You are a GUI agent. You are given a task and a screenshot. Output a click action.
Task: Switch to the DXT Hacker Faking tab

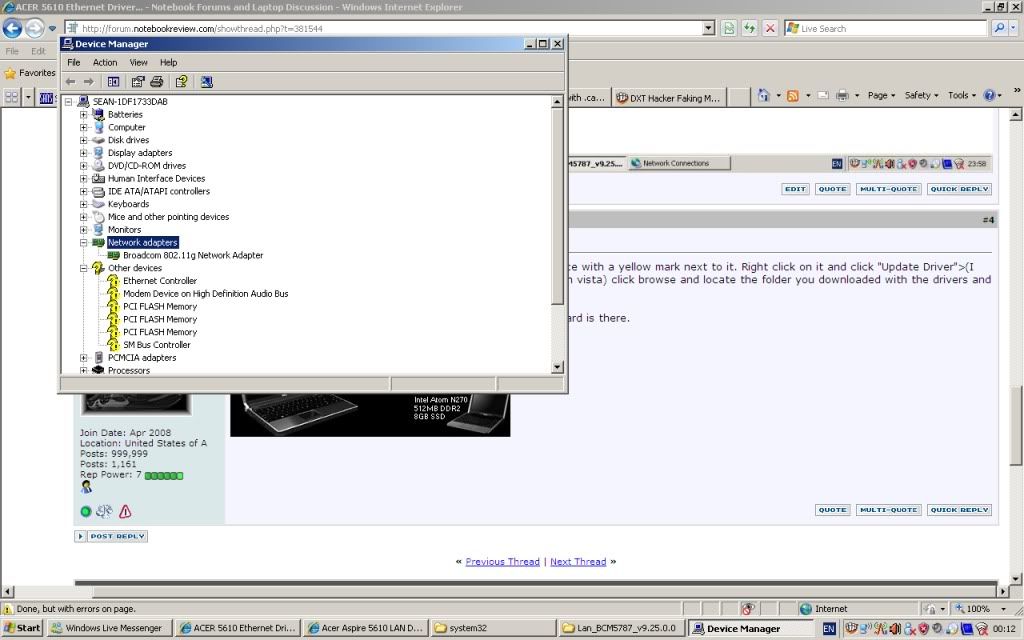(x=671, y=98)
